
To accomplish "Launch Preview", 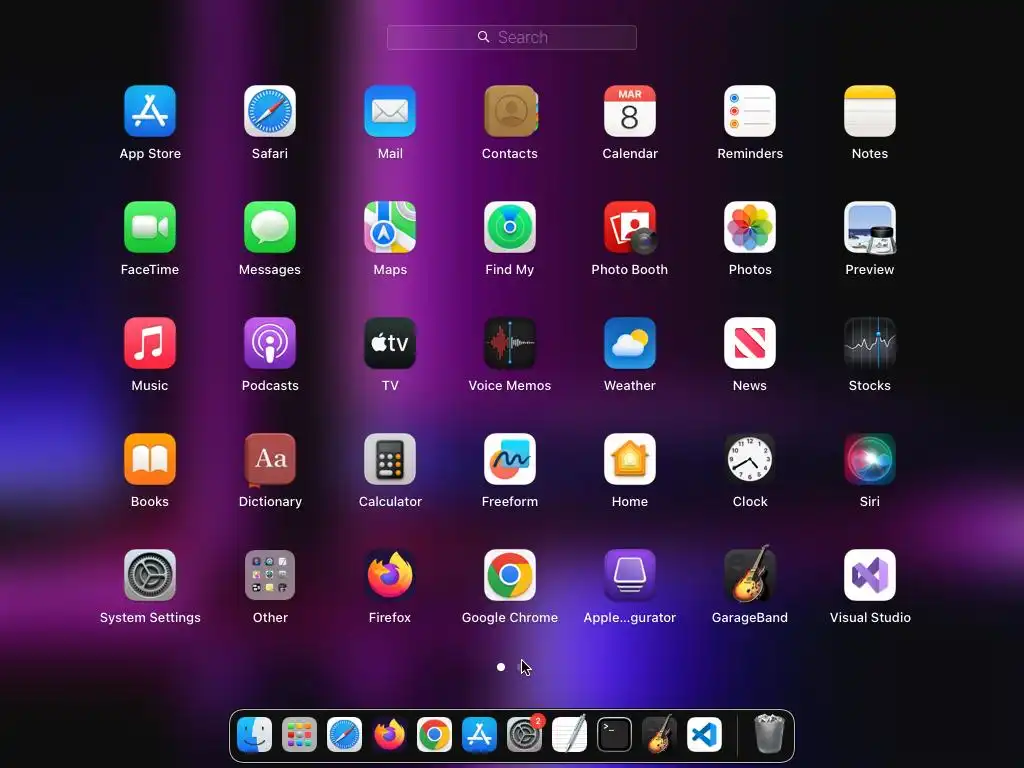I will (x=870, y=227).
